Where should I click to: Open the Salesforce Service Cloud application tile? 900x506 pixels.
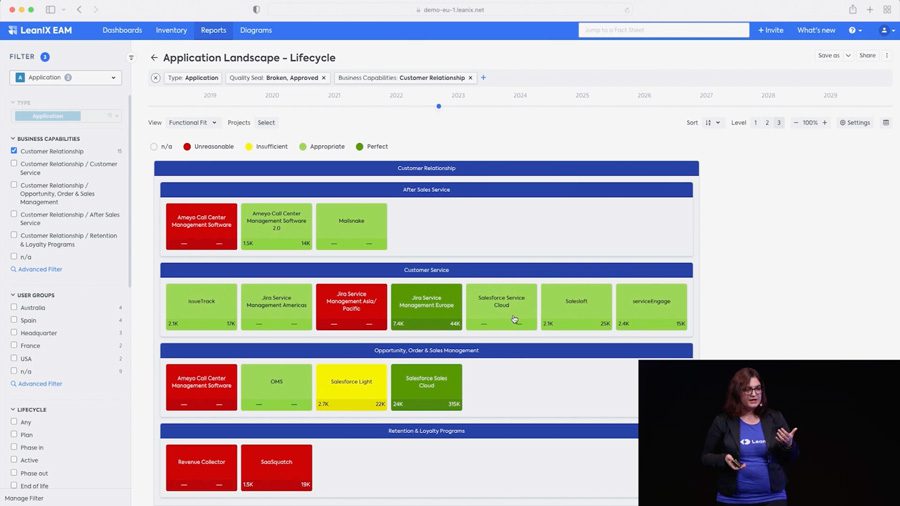[501, 307]
